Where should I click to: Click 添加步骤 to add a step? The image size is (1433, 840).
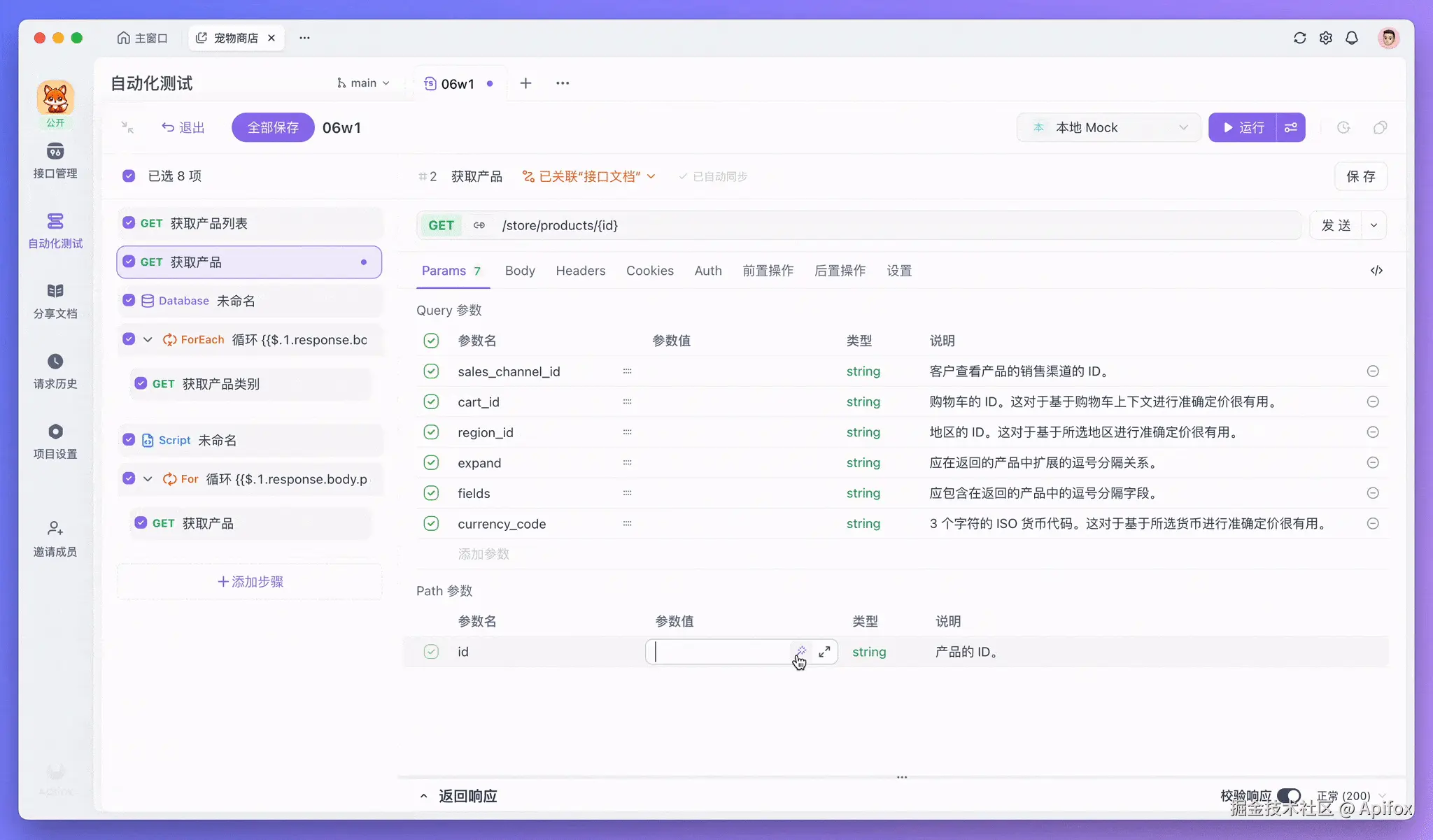250,581
